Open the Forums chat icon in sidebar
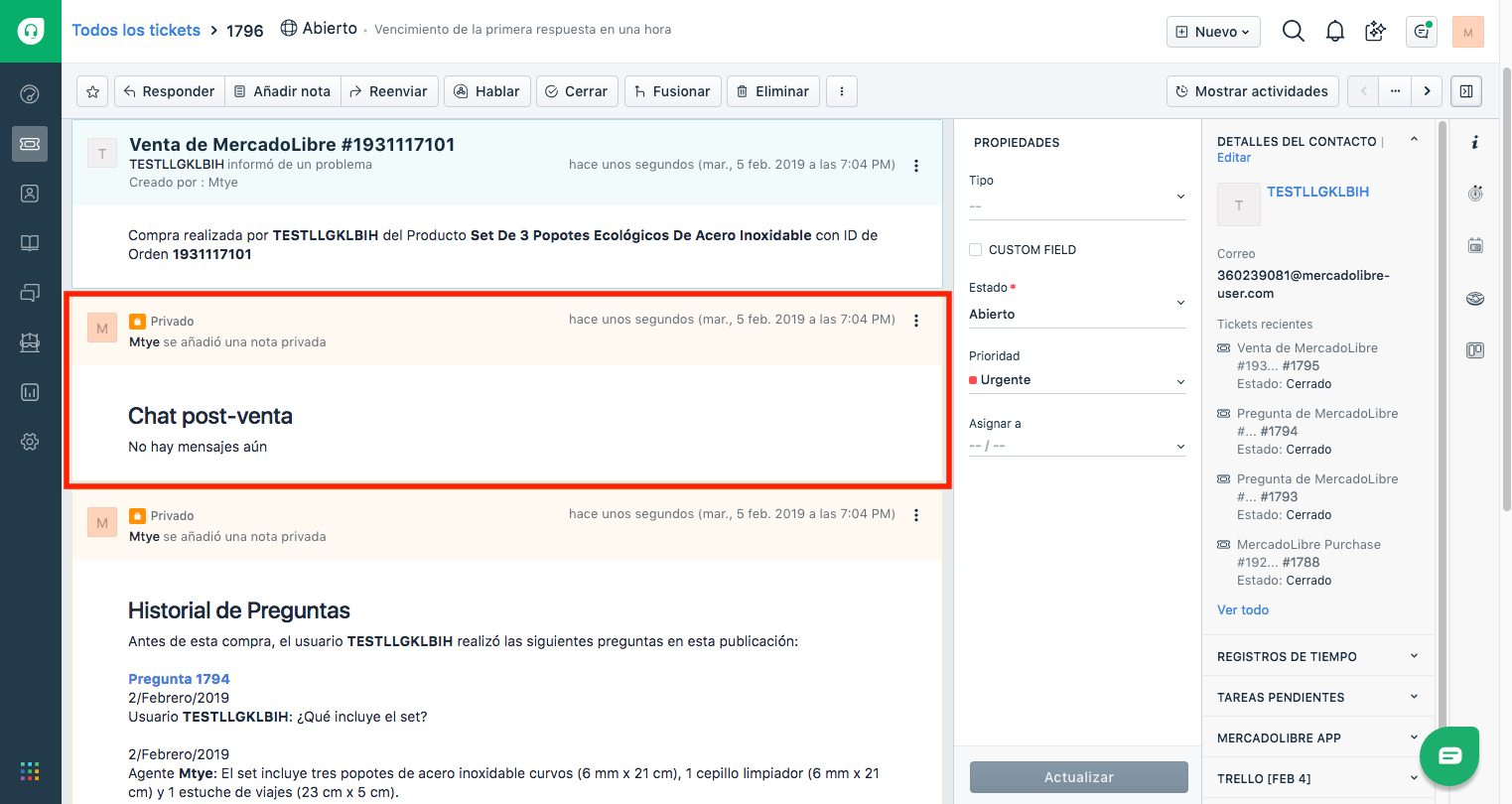1512x804 pixels. point(30,293)
